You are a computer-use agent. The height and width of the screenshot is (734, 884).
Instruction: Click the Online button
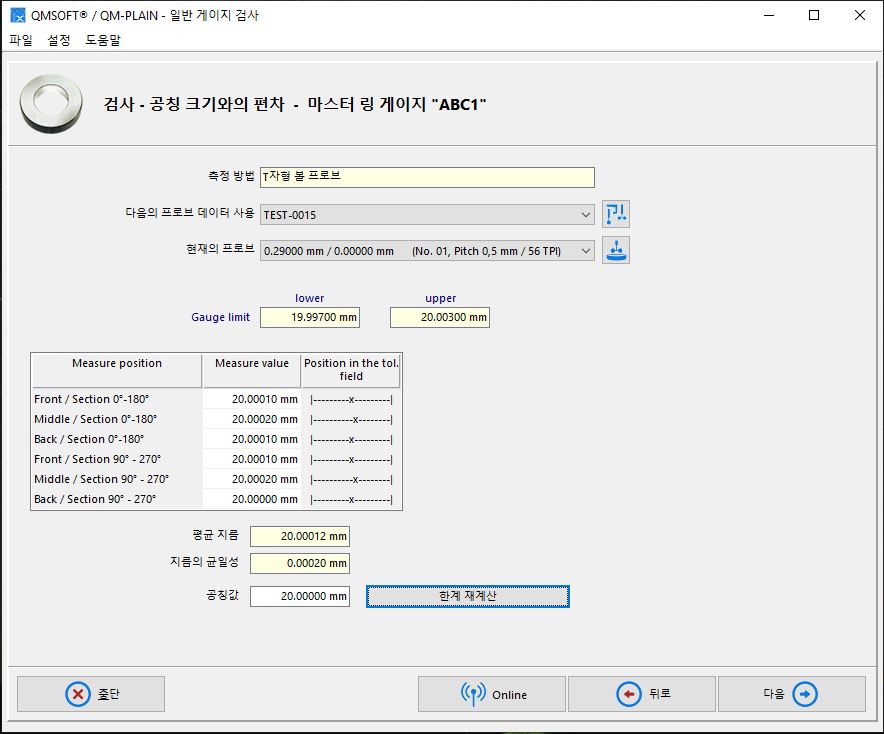(492, 694)
